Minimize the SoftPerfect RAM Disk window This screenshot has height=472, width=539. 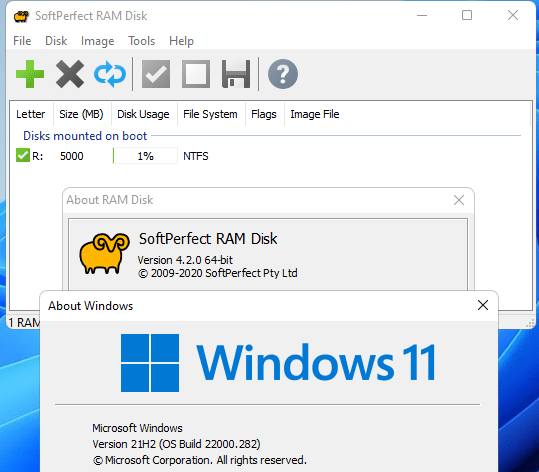pos(422,15)
